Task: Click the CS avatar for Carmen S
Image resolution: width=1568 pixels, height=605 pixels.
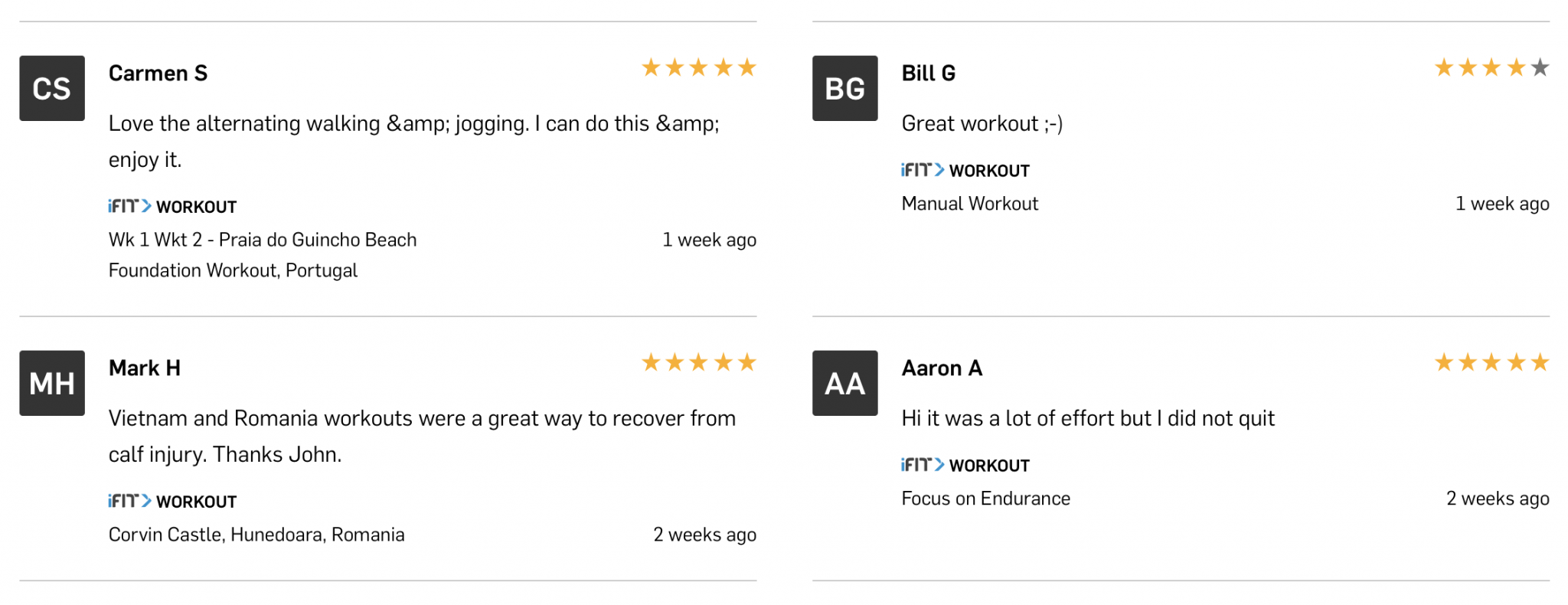Action: [x=52, y=88]
